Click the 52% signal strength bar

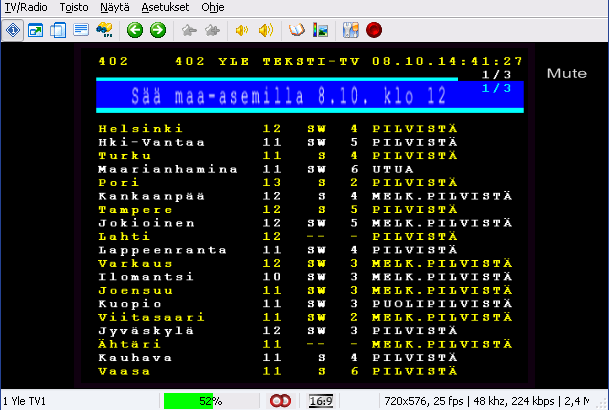tap(210, 401)
